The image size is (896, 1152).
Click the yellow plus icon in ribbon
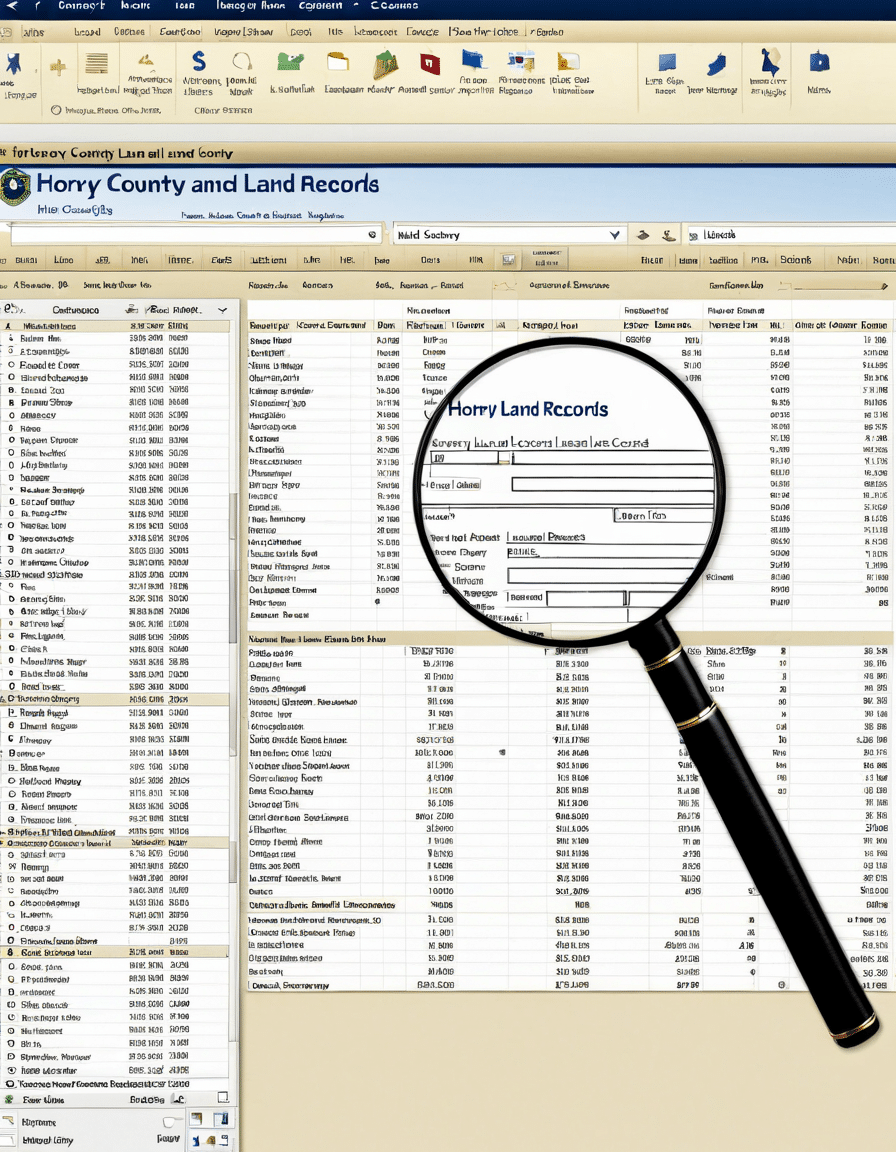(58, 68)
